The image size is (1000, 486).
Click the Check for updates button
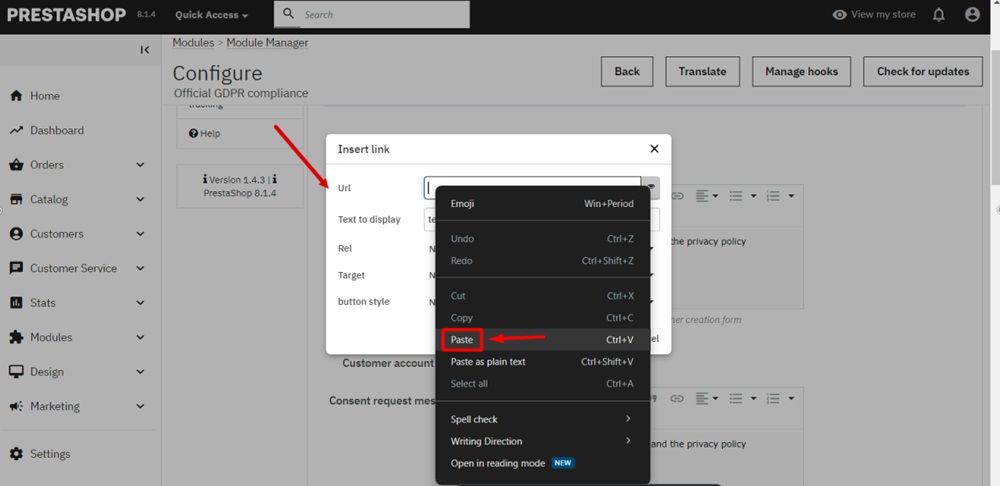[923, 71]
